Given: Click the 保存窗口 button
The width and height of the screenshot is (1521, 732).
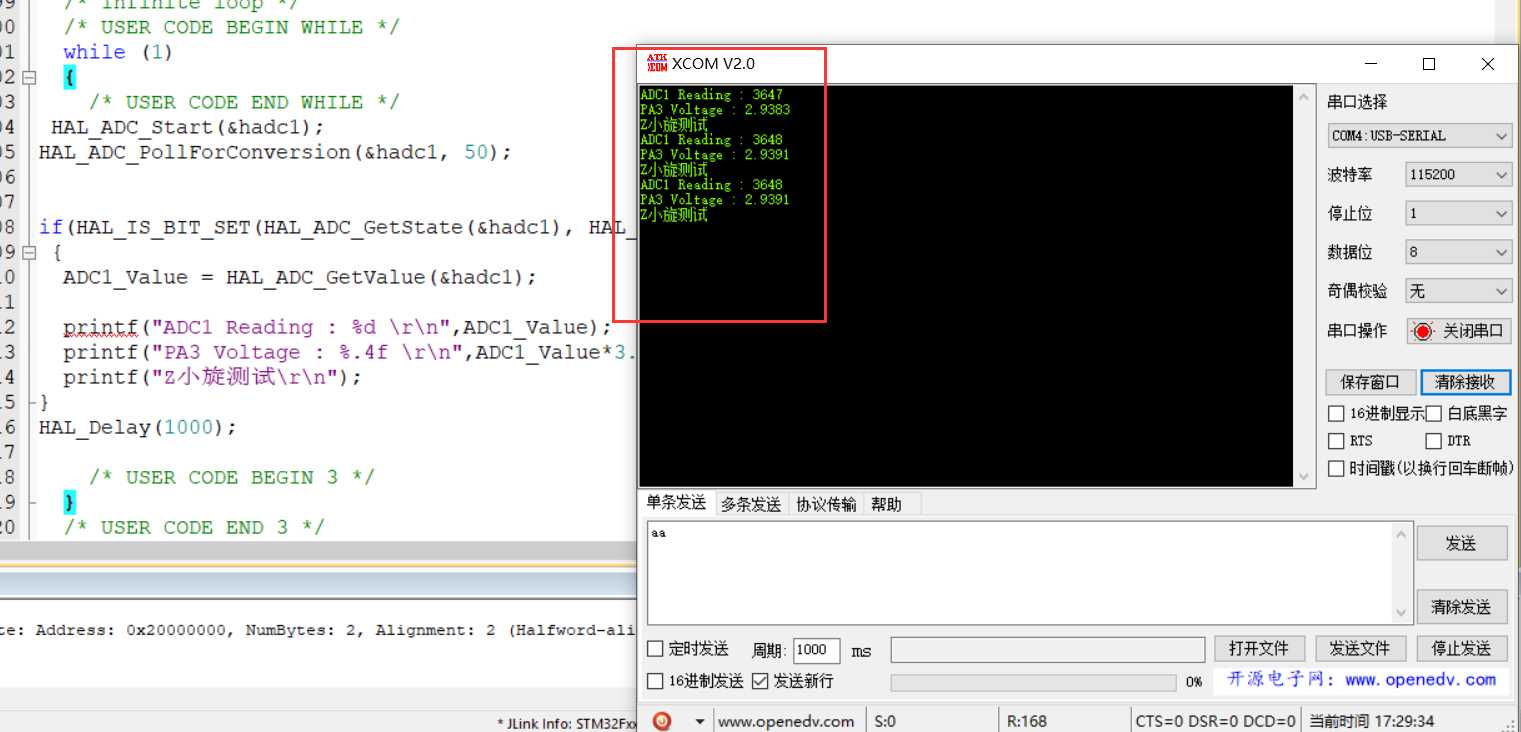Looking at the screenshot, I should coord(1371,382).
